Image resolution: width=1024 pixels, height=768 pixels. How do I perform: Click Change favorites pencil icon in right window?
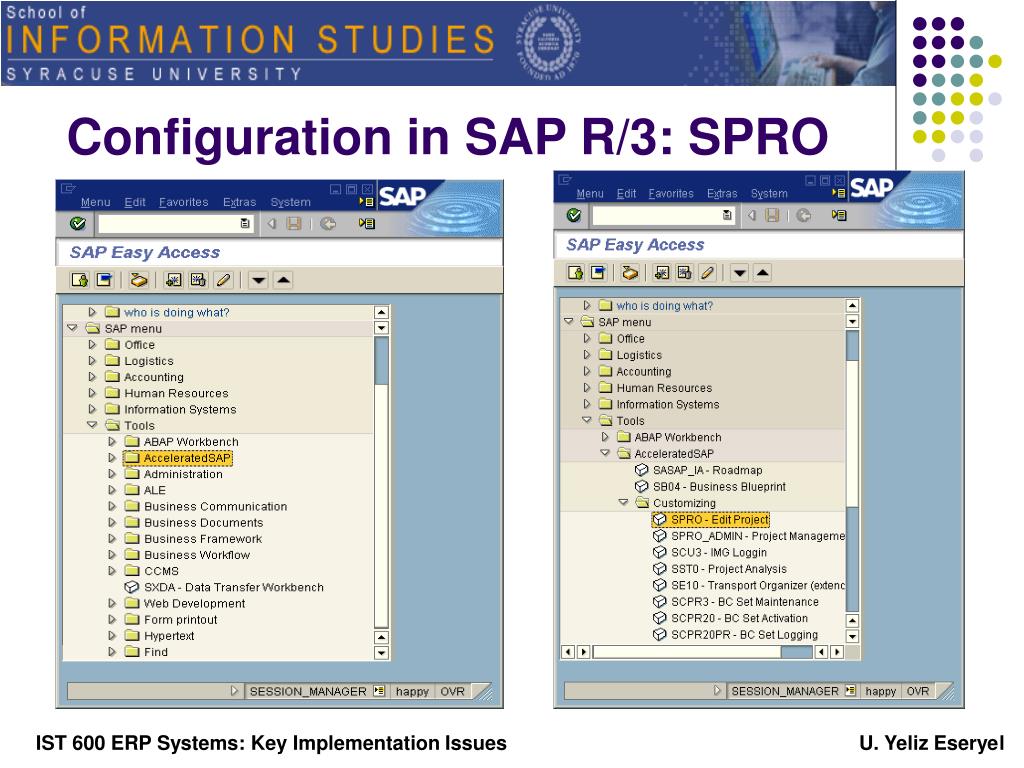coord(707,272)
